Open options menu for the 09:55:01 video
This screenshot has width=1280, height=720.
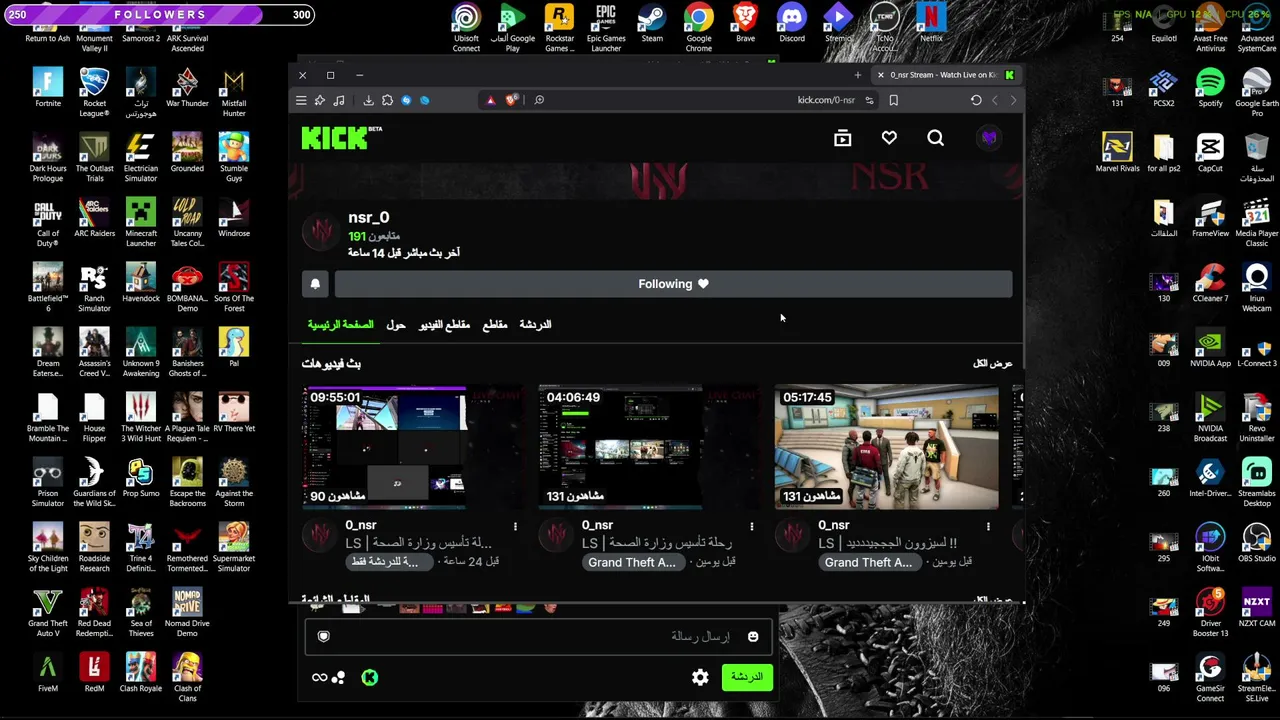point(515,526)
